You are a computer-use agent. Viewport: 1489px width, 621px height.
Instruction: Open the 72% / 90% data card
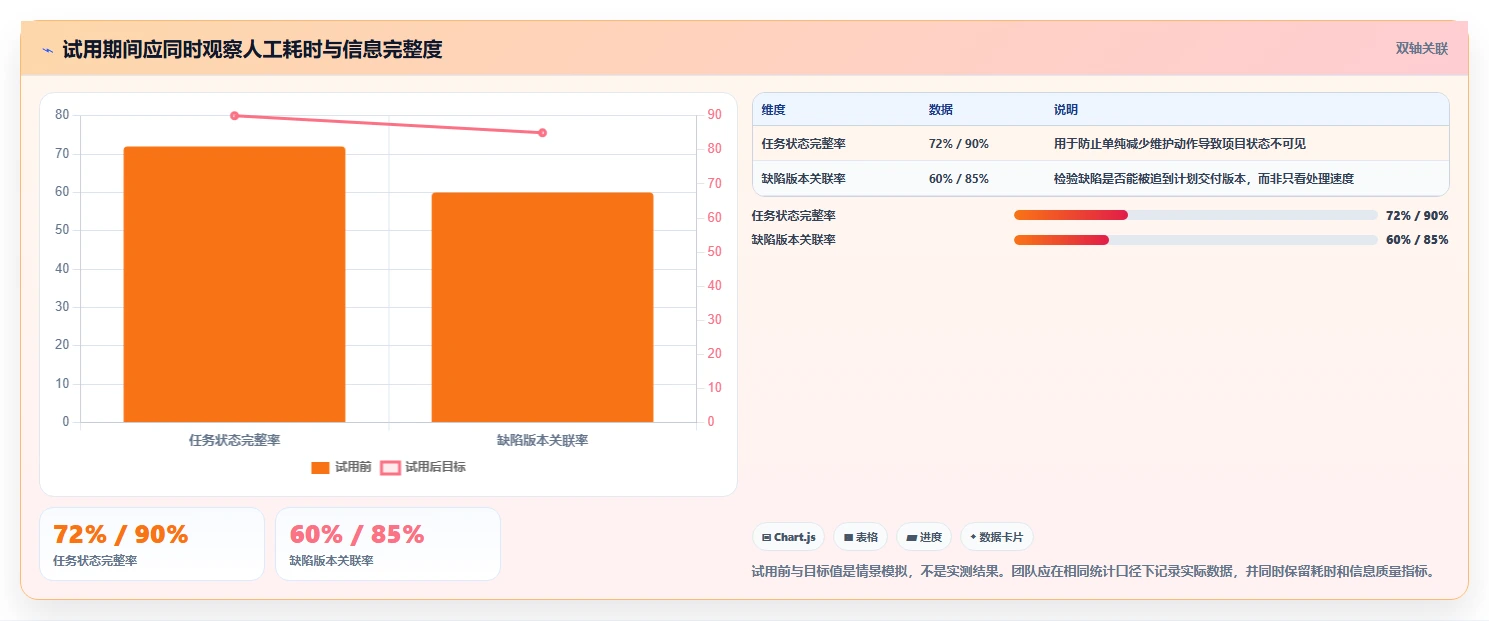152,544
